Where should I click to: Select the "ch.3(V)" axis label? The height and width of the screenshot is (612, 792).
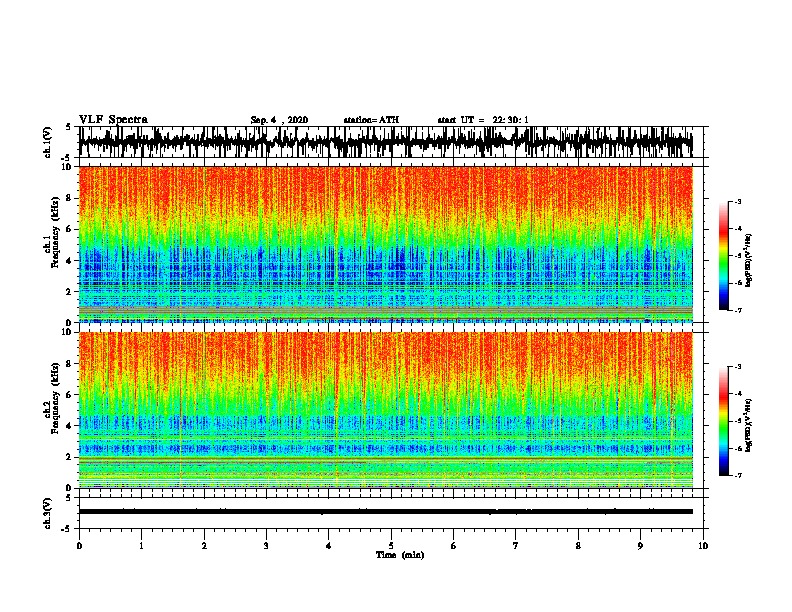tap(48, 514)
